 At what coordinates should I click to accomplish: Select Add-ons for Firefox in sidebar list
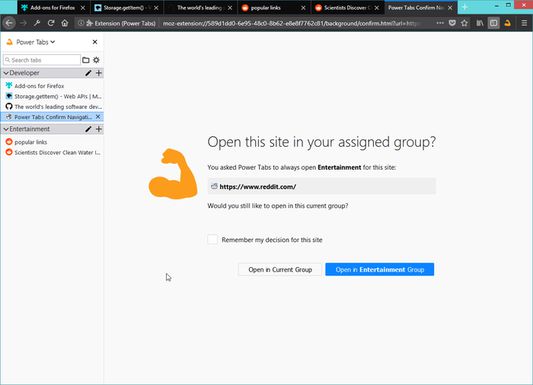(52, 86)
